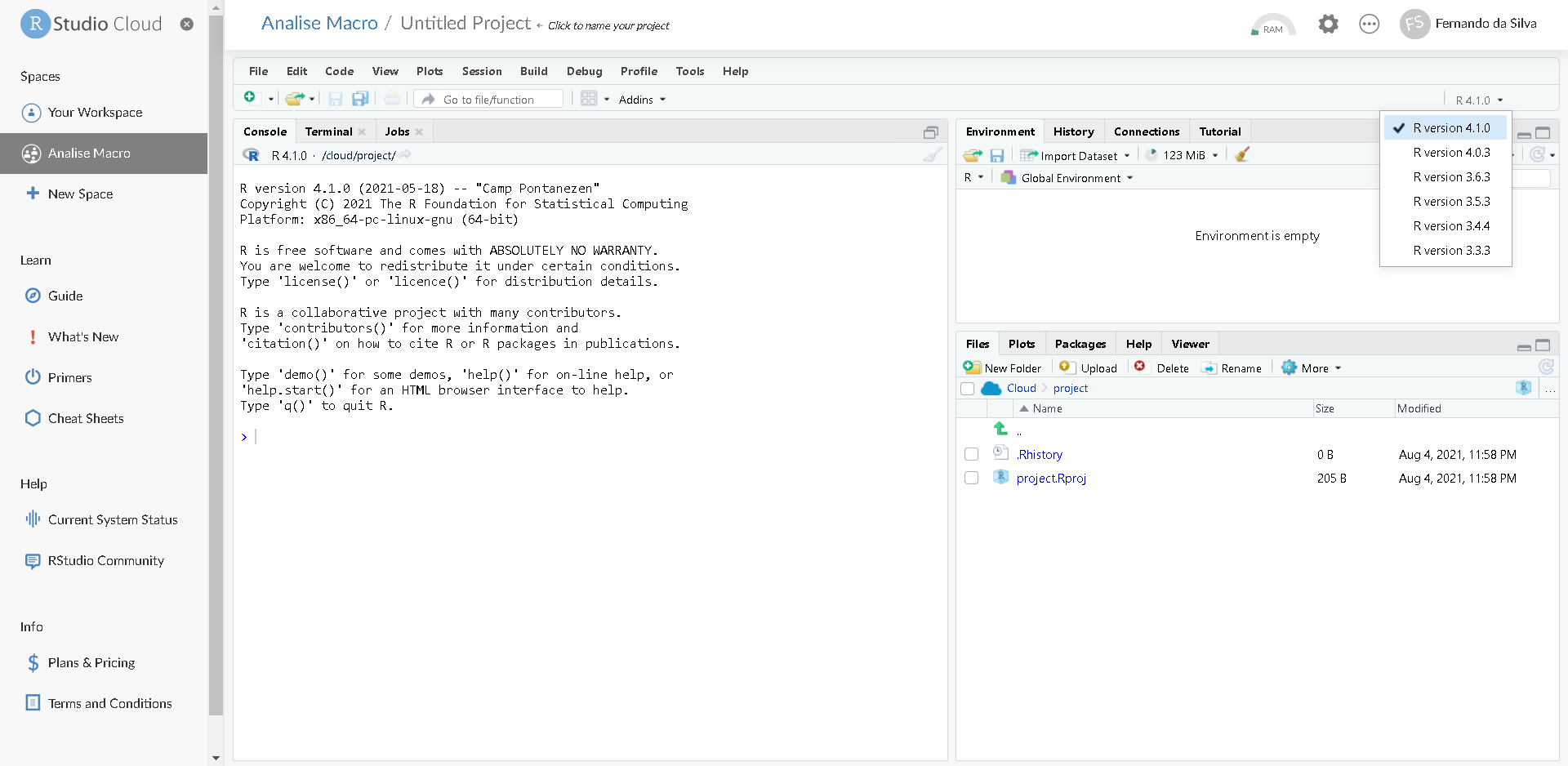Select all files with the header checkbox

coord(969,389)
